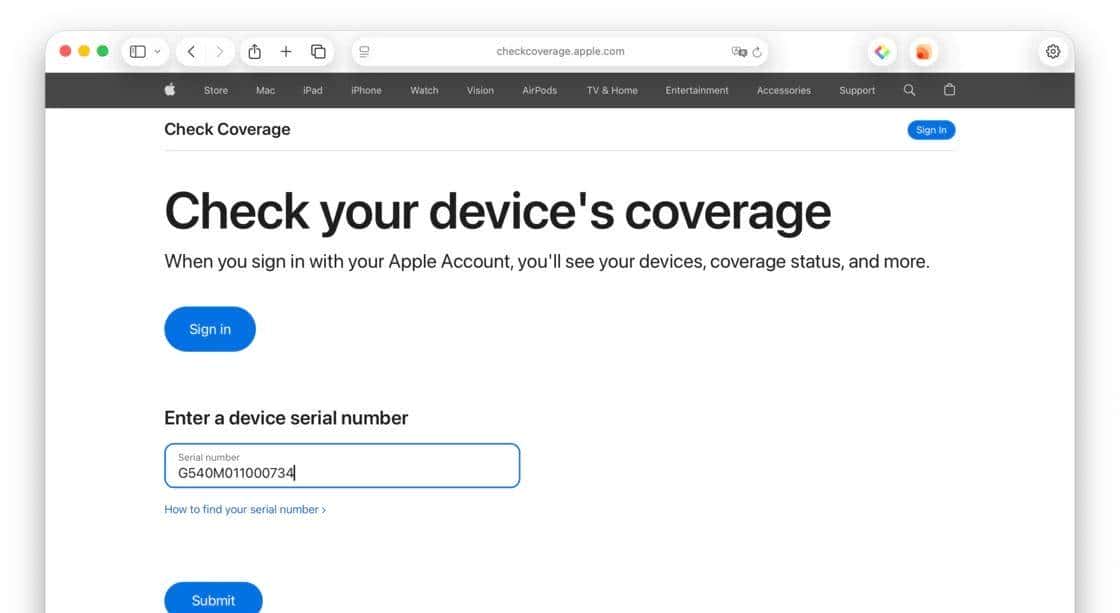Click the Apple logo in navigation
Screen dimensions: 1120x613
pos(170,90)
